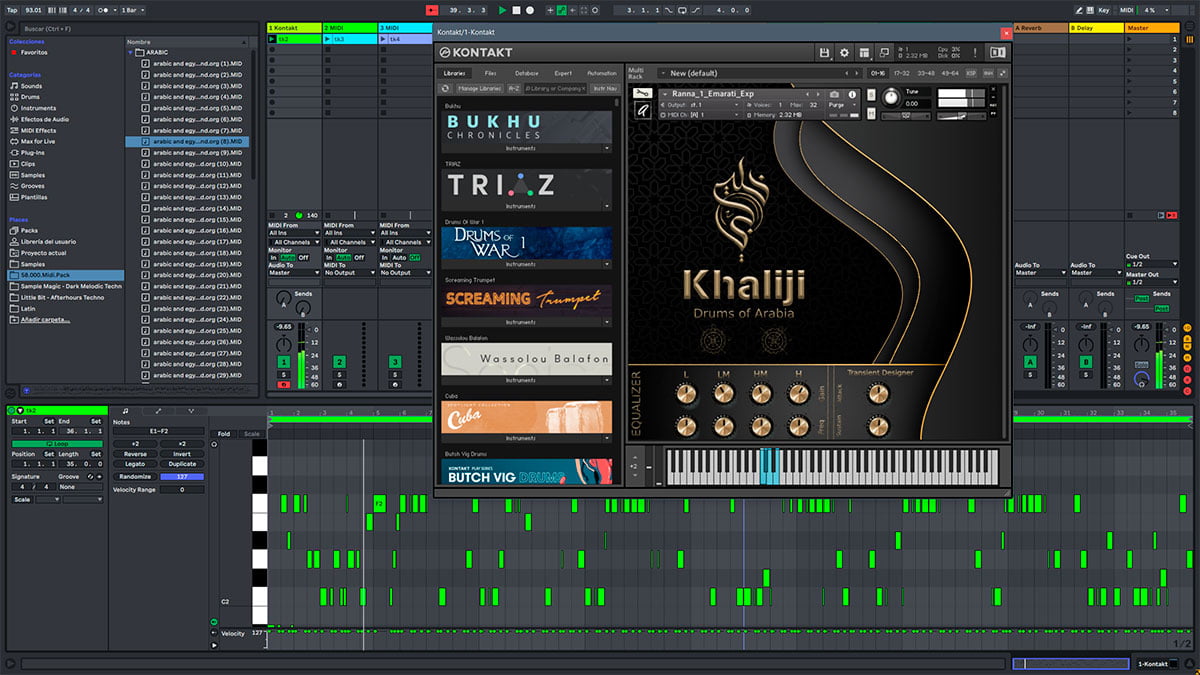Switch to Kontakt Files tab
Image resolution: width=1200 pixels, height=675 pixels.
click(490, 73)
